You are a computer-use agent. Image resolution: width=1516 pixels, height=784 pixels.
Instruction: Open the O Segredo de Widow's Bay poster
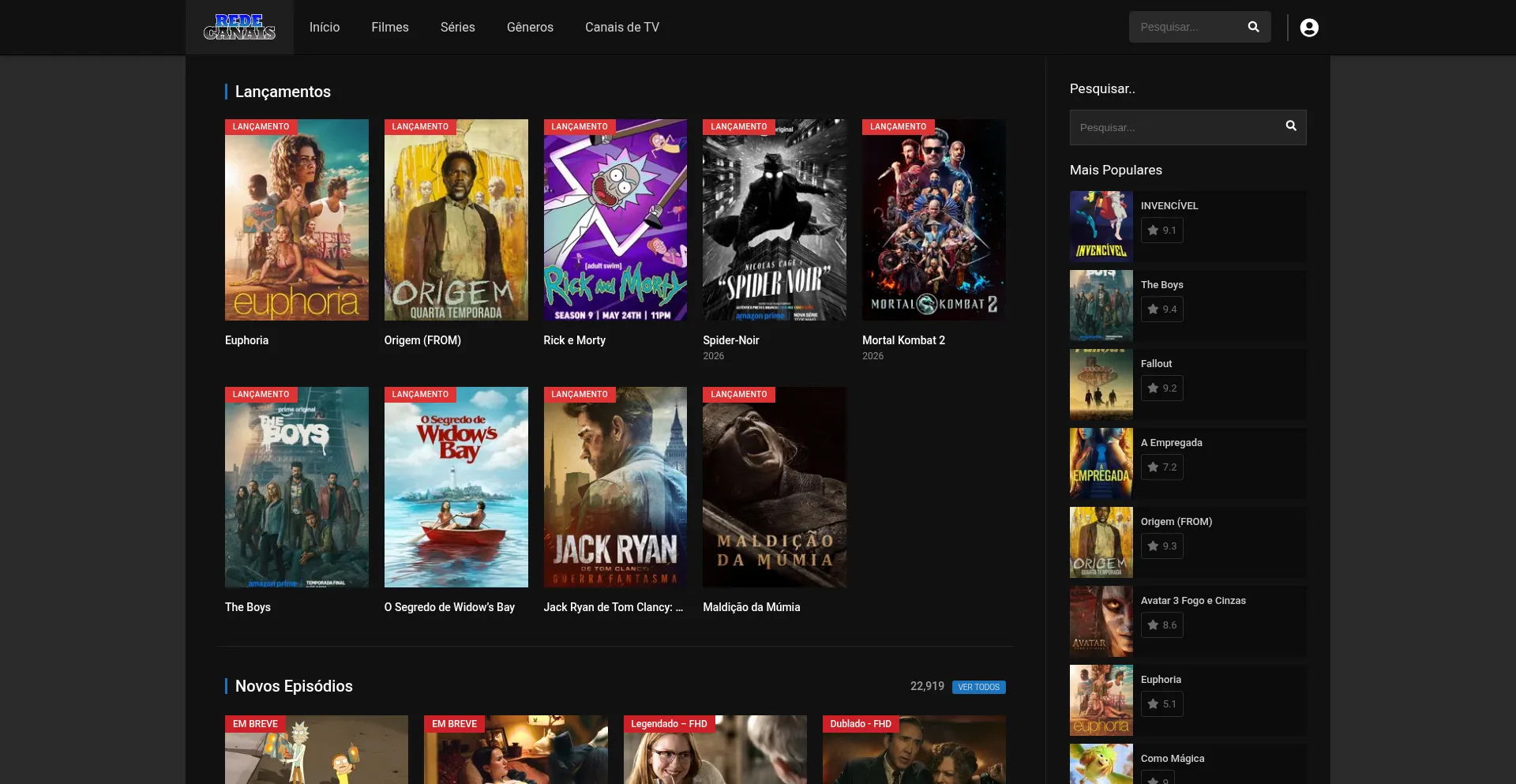(456, 487)
